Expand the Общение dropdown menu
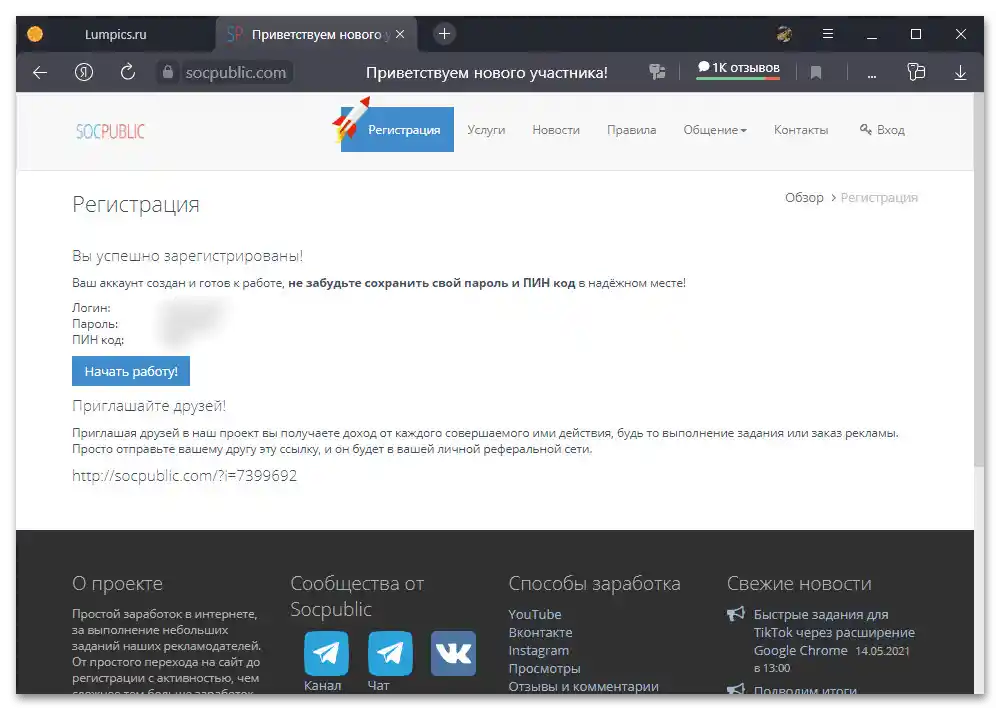The image size is (1000, 710). click(x=715, y=129)
